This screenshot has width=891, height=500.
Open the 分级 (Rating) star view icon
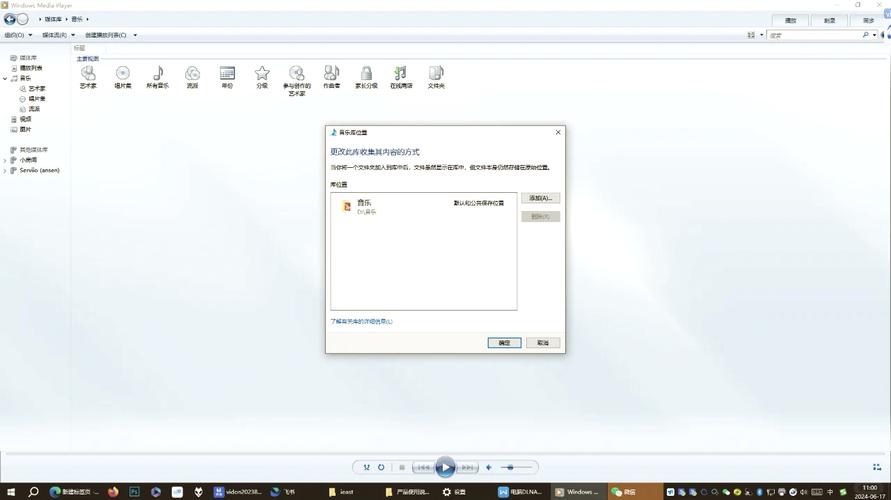click(x=262, y=77)
